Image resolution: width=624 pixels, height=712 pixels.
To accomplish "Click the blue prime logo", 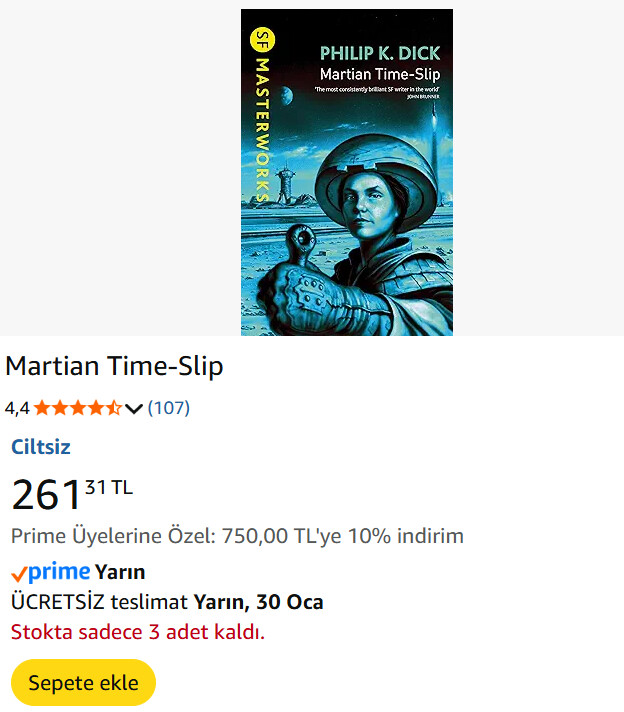I will point(59,572).
